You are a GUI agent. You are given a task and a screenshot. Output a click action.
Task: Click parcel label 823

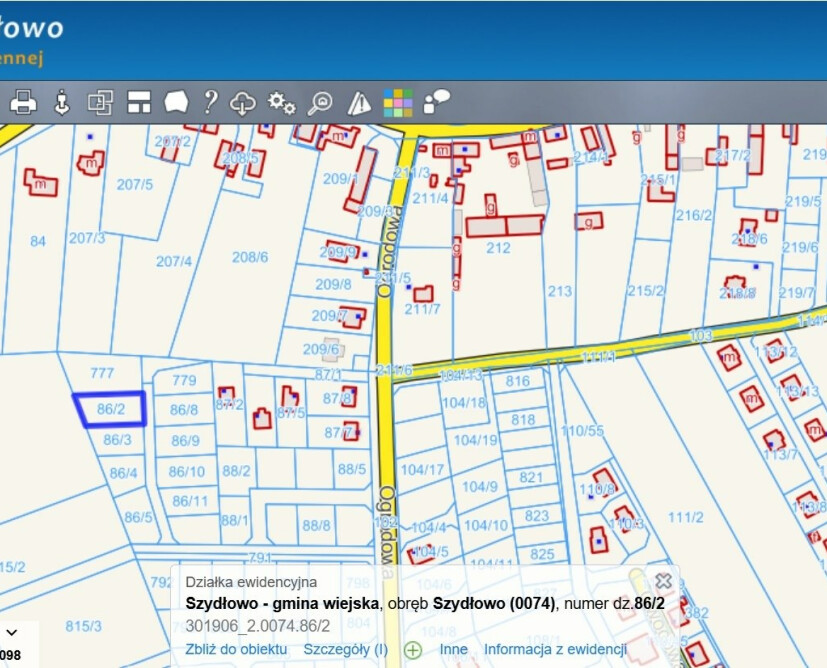point(537,516)
